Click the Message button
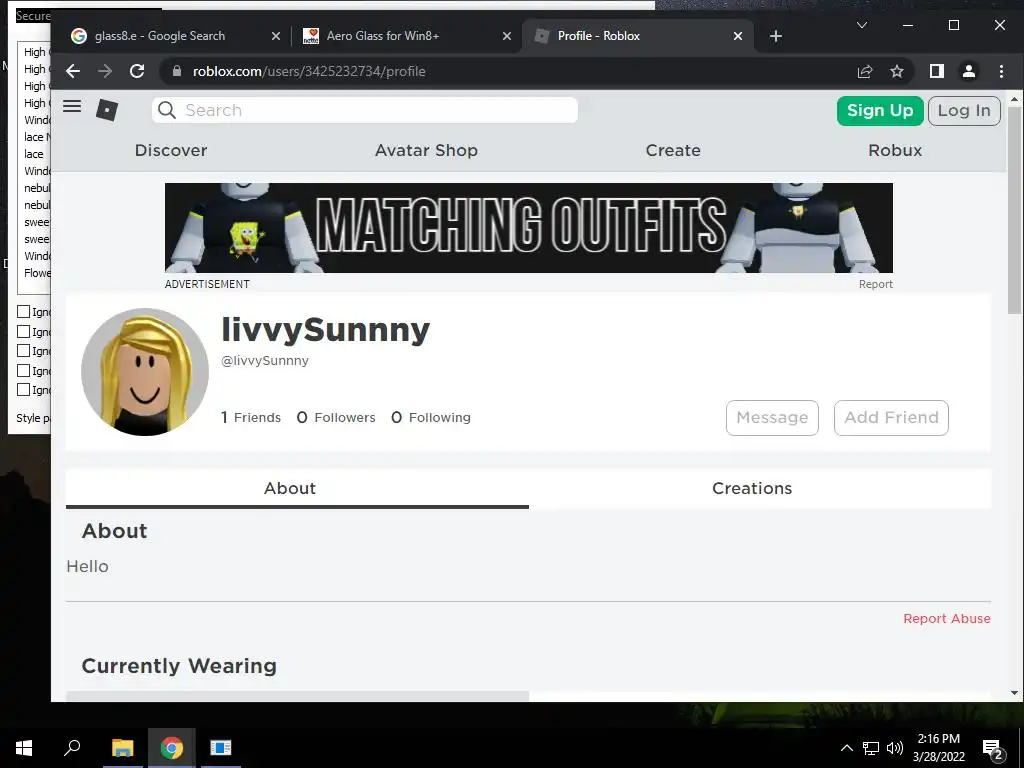 click(772, 417)
